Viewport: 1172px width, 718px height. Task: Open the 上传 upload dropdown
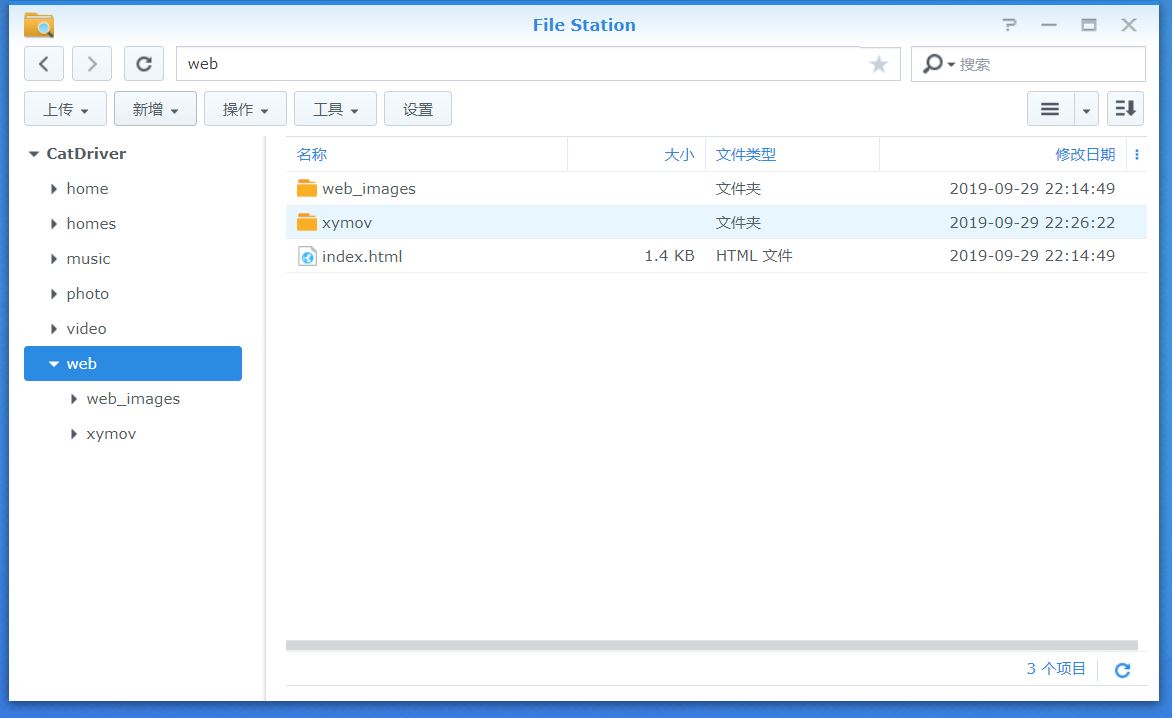(x=64, y=108)
